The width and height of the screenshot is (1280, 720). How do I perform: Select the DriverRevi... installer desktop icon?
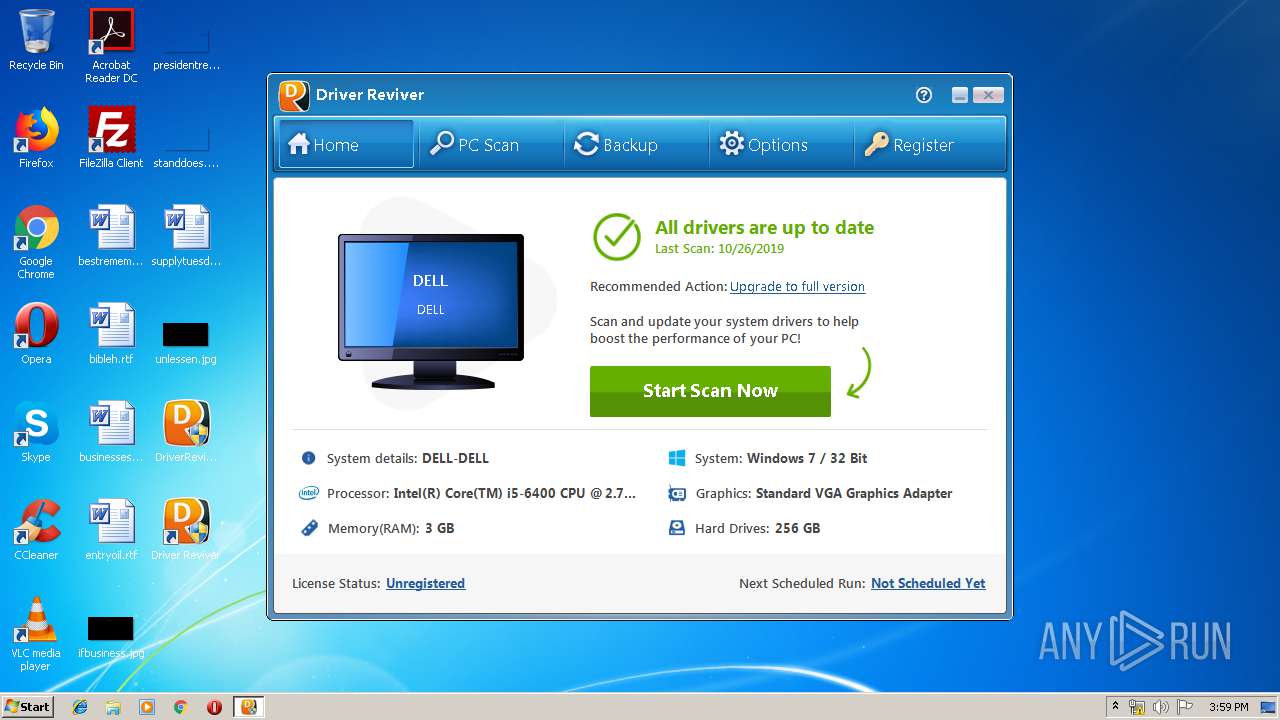pos(186,431)
